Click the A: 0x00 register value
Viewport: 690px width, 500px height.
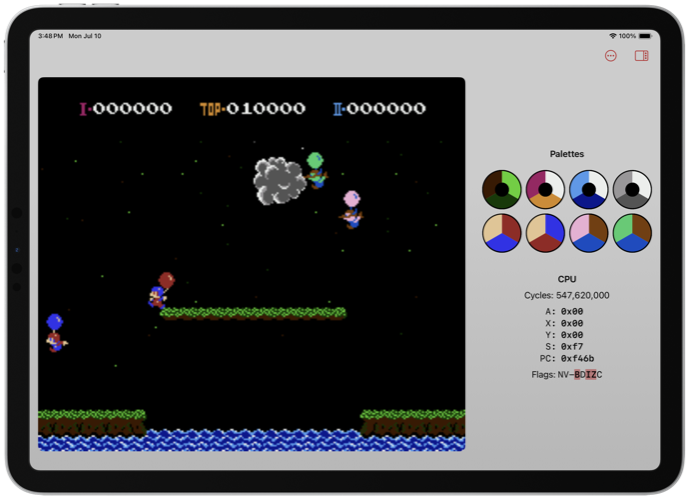[x=564, y=312]
